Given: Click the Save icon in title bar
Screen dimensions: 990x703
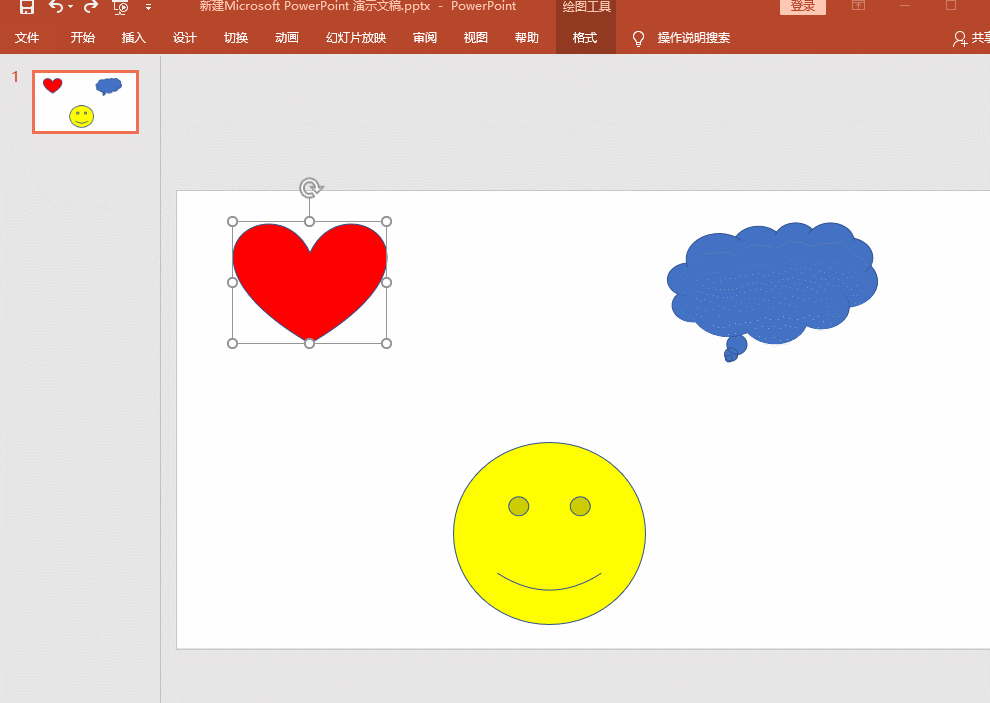Looking at the screenshot, I should pos(27,7).
